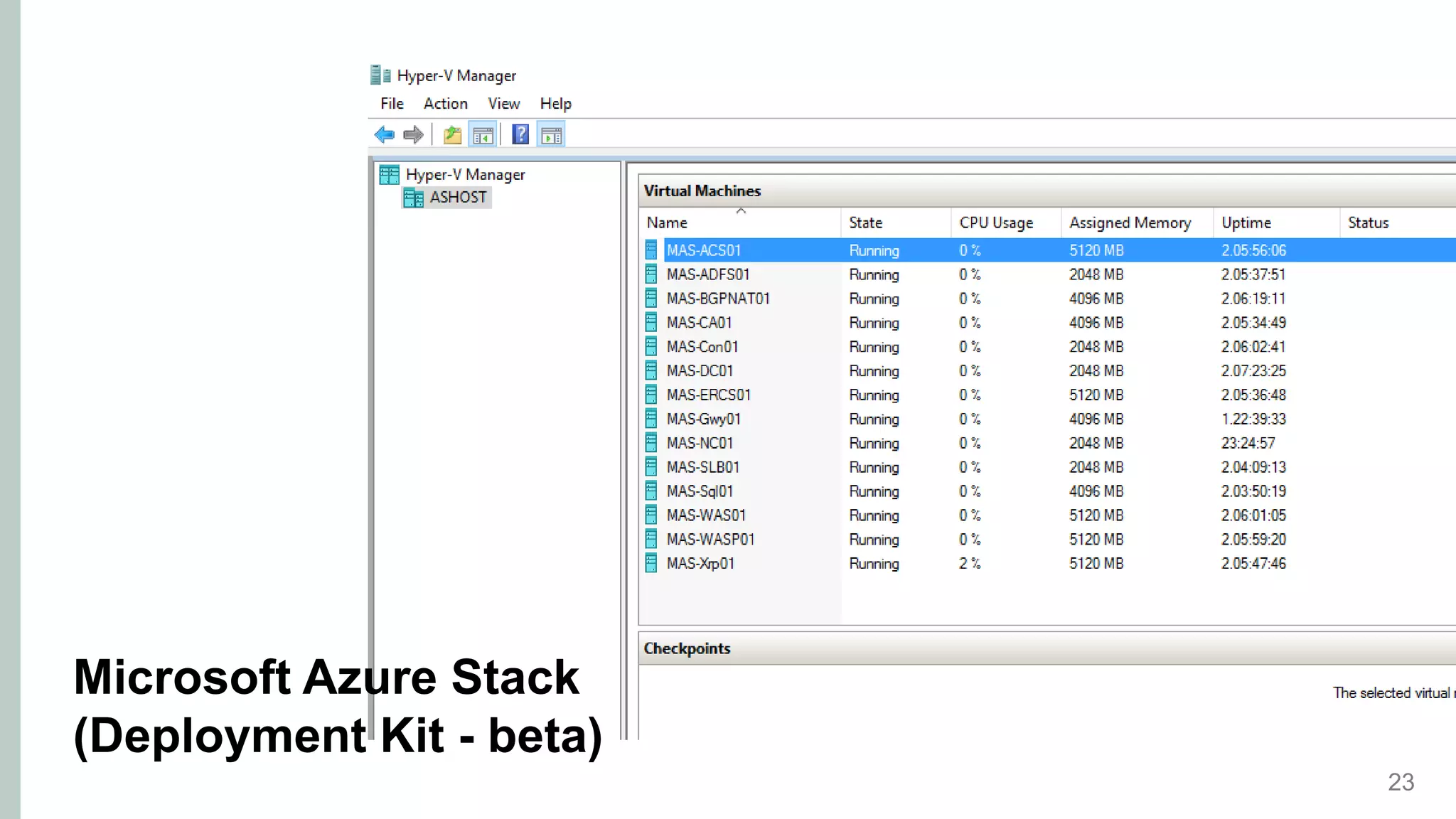Sort by the CPU Usage column header
The image size is (1456, 819).
point(1006,223)
